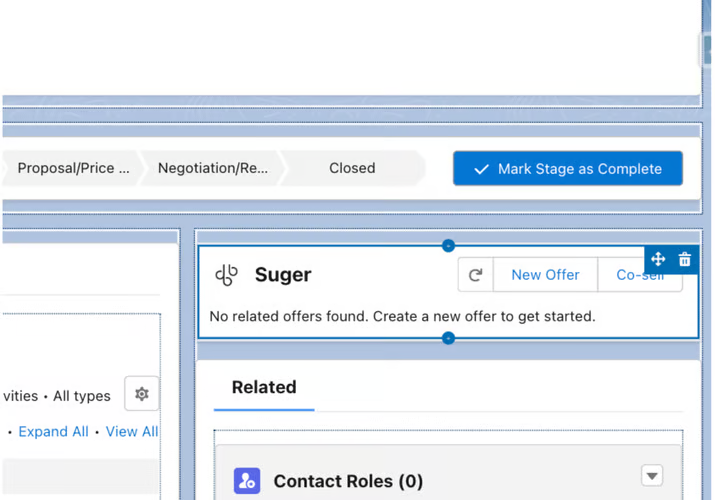
Task: Click the move handle on Suger component
Action: (658, 260)
